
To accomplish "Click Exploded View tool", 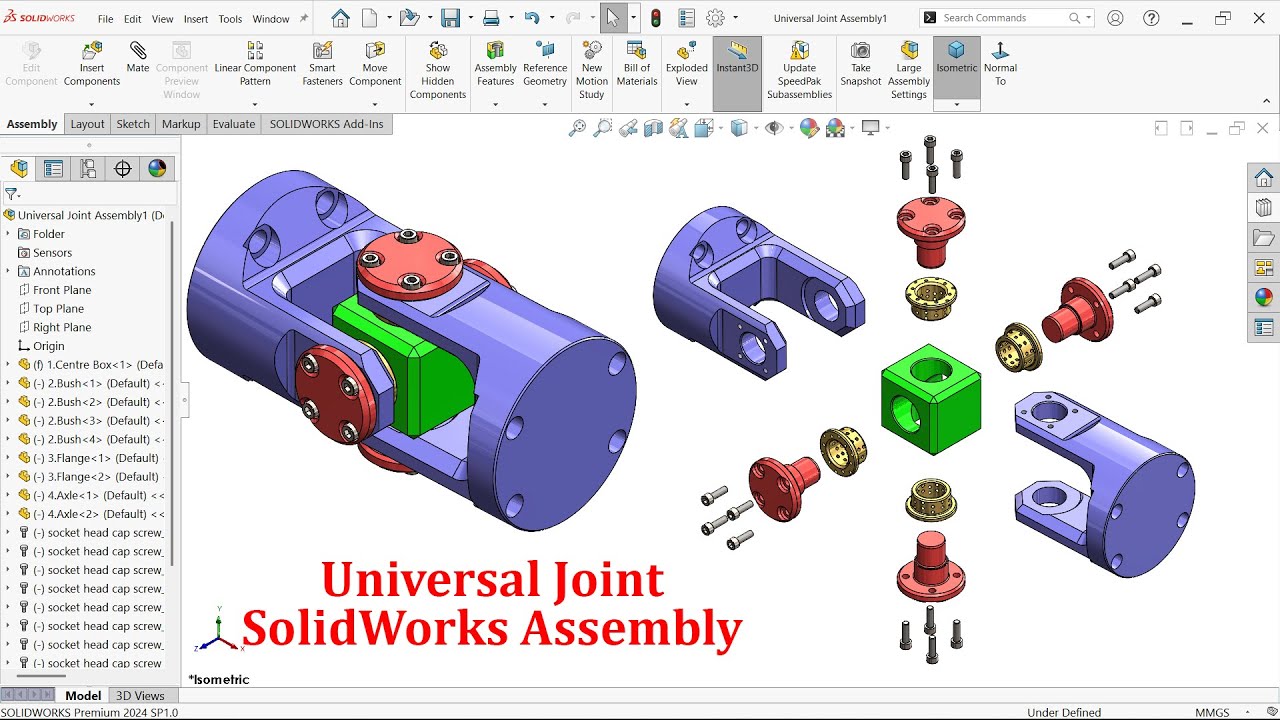I will pos(687,65).
